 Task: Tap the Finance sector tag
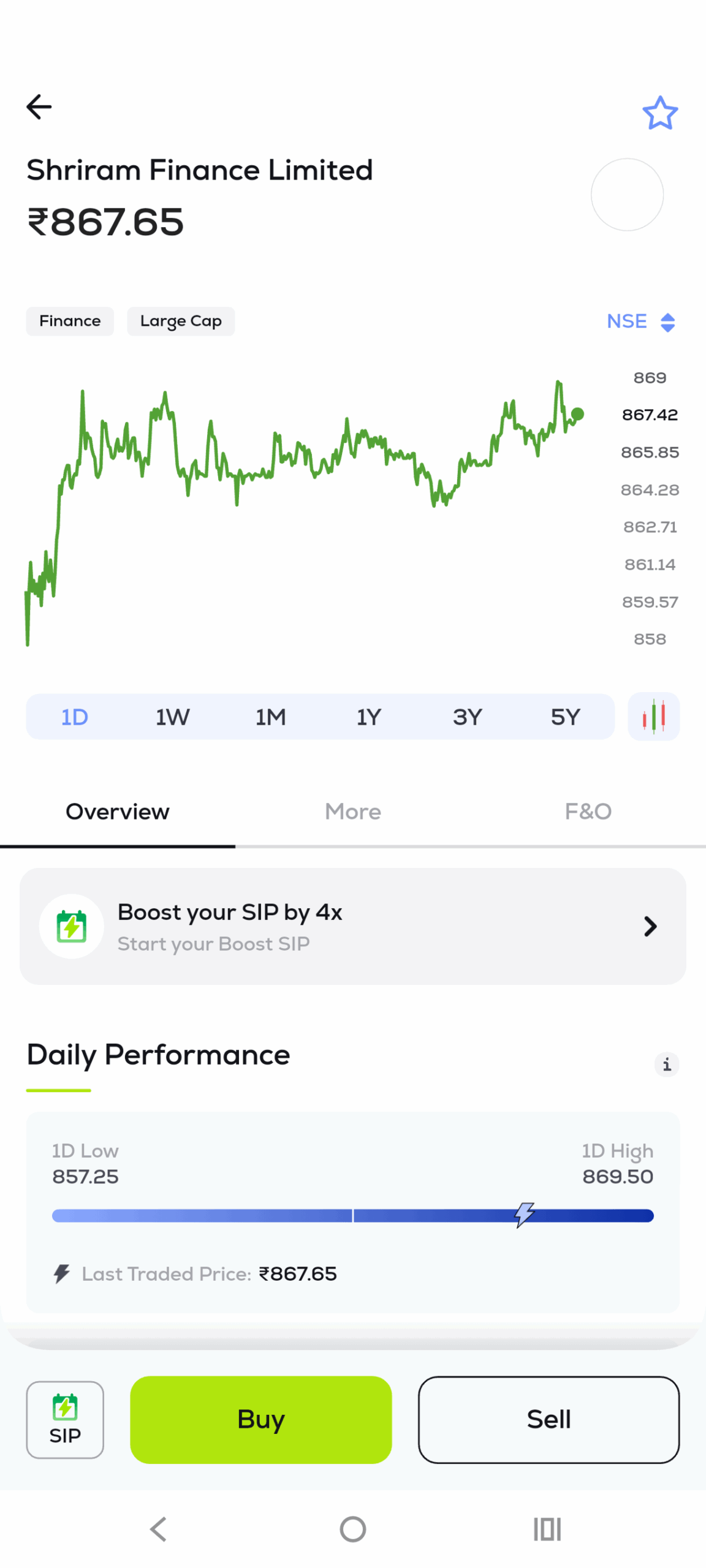70,322
